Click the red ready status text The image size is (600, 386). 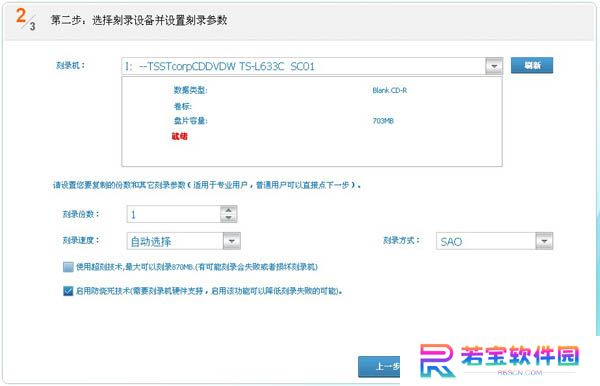[x=179, y=137]
